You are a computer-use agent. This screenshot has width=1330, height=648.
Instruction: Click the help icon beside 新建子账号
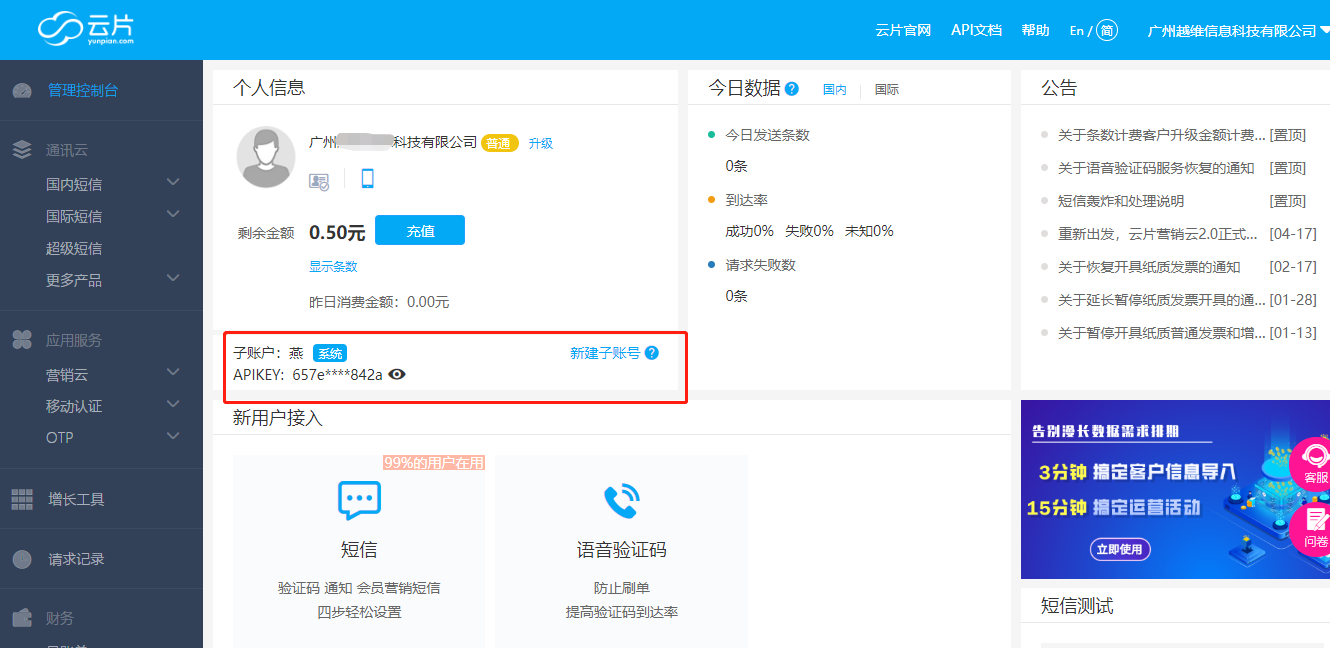click(652, 353)
